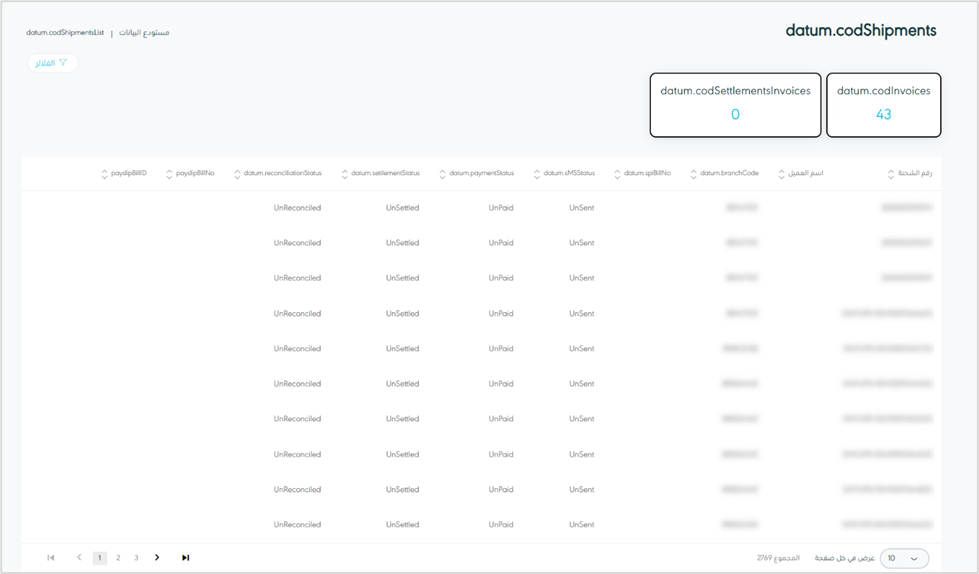Screen dimensions: 979x574
Task: Sort by datum.branchCode column arrows
Action: (694, 174)
